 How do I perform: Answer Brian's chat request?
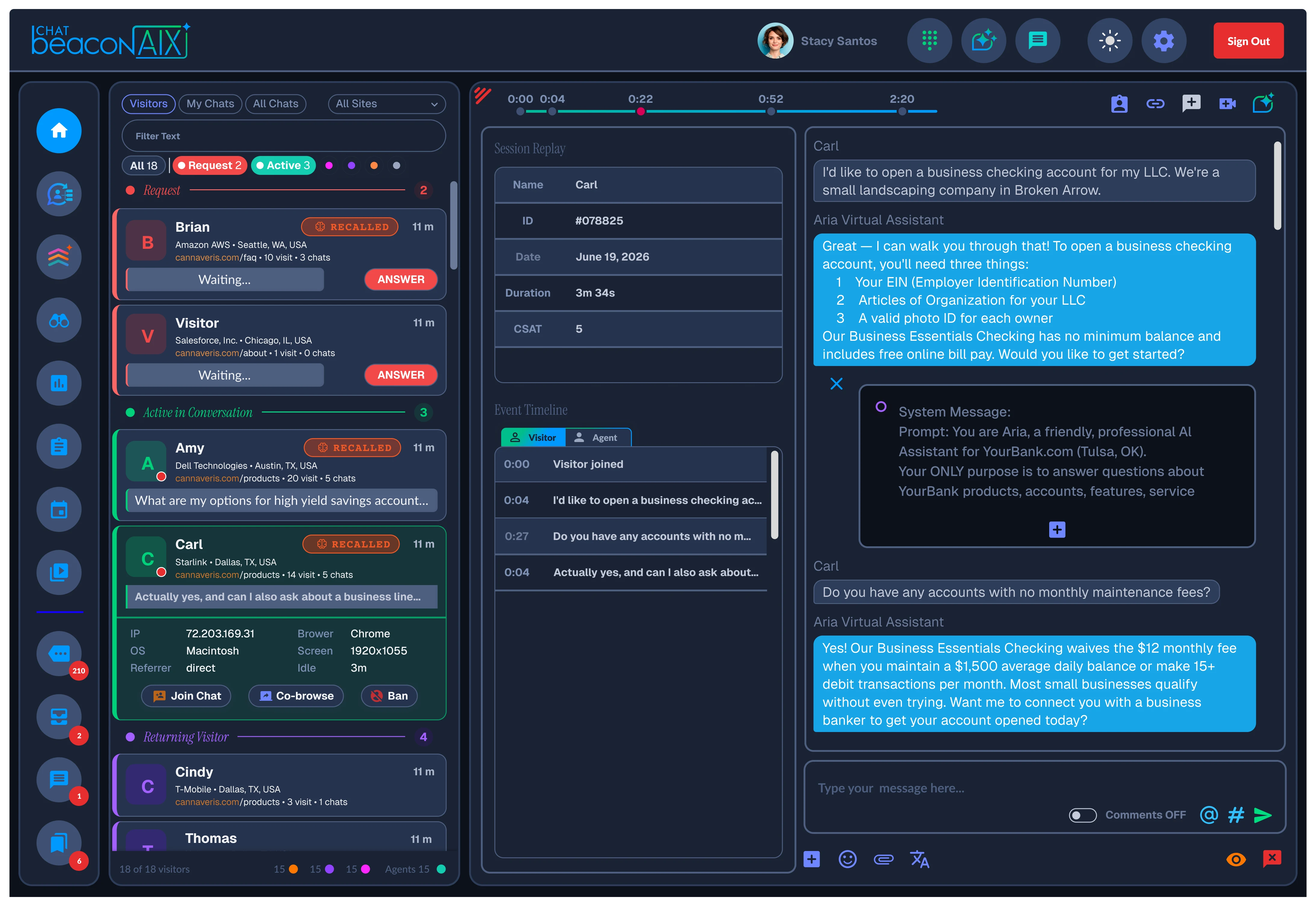pos(401,279)
